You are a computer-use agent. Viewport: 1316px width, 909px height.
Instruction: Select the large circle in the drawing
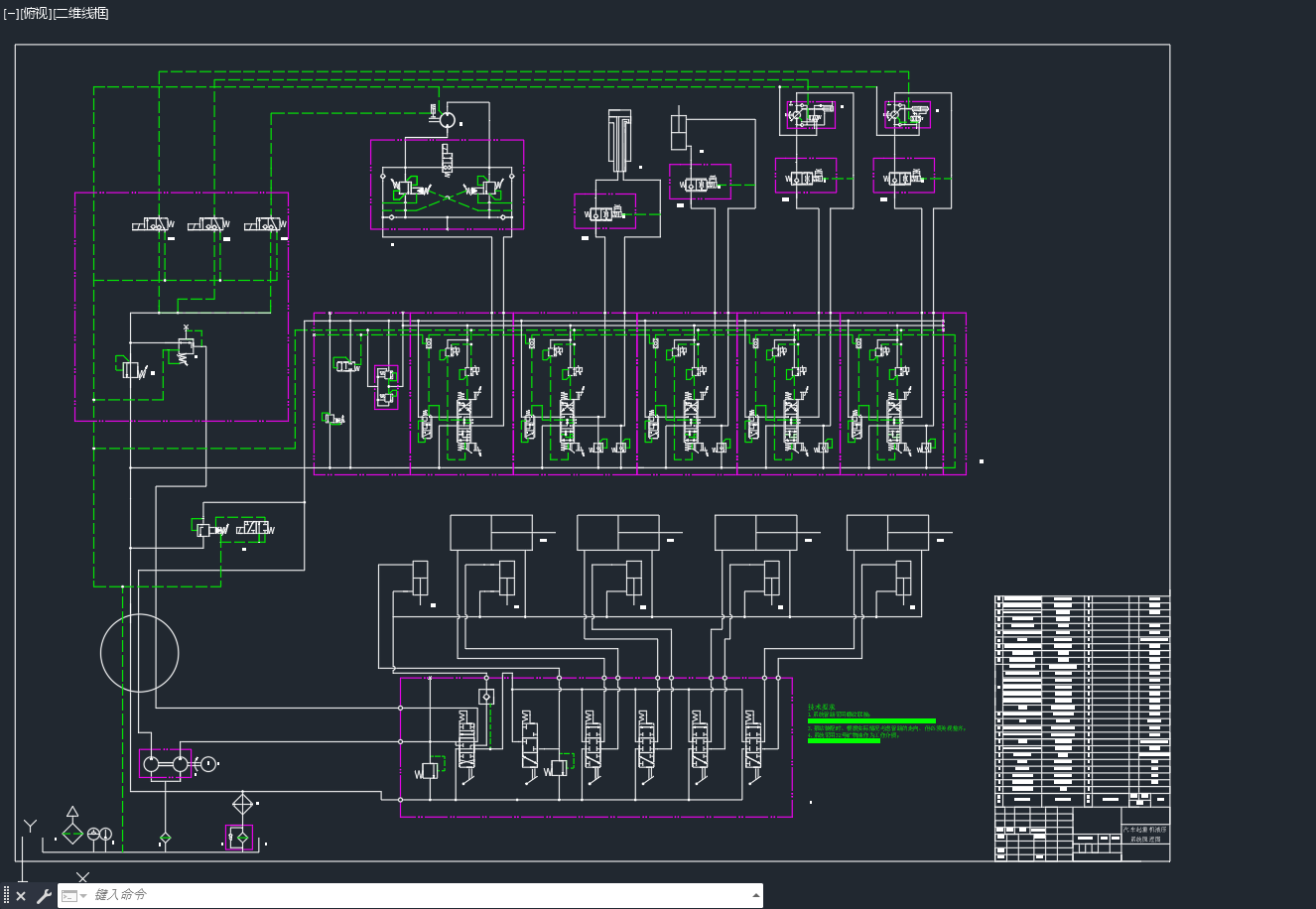coord(140,653)
